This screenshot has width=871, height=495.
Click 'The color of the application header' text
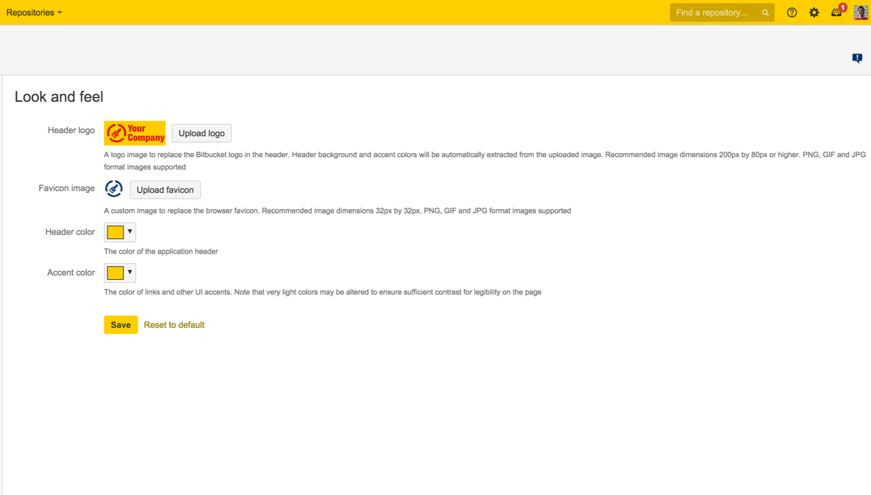(x=161, y=251)
